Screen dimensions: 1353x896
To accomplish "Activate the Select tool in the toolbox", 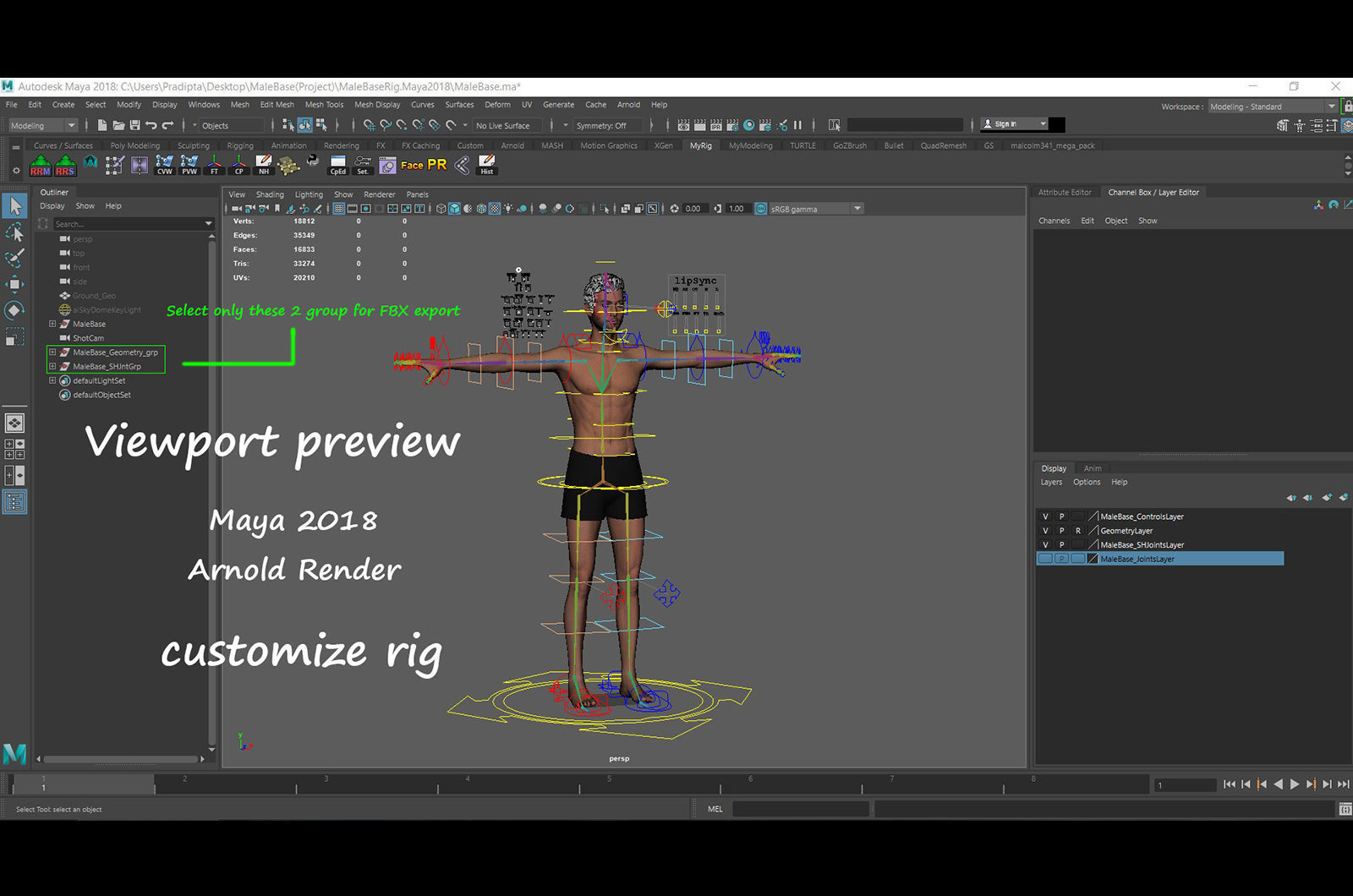I will pyautogui.click(x=14, y=205).
